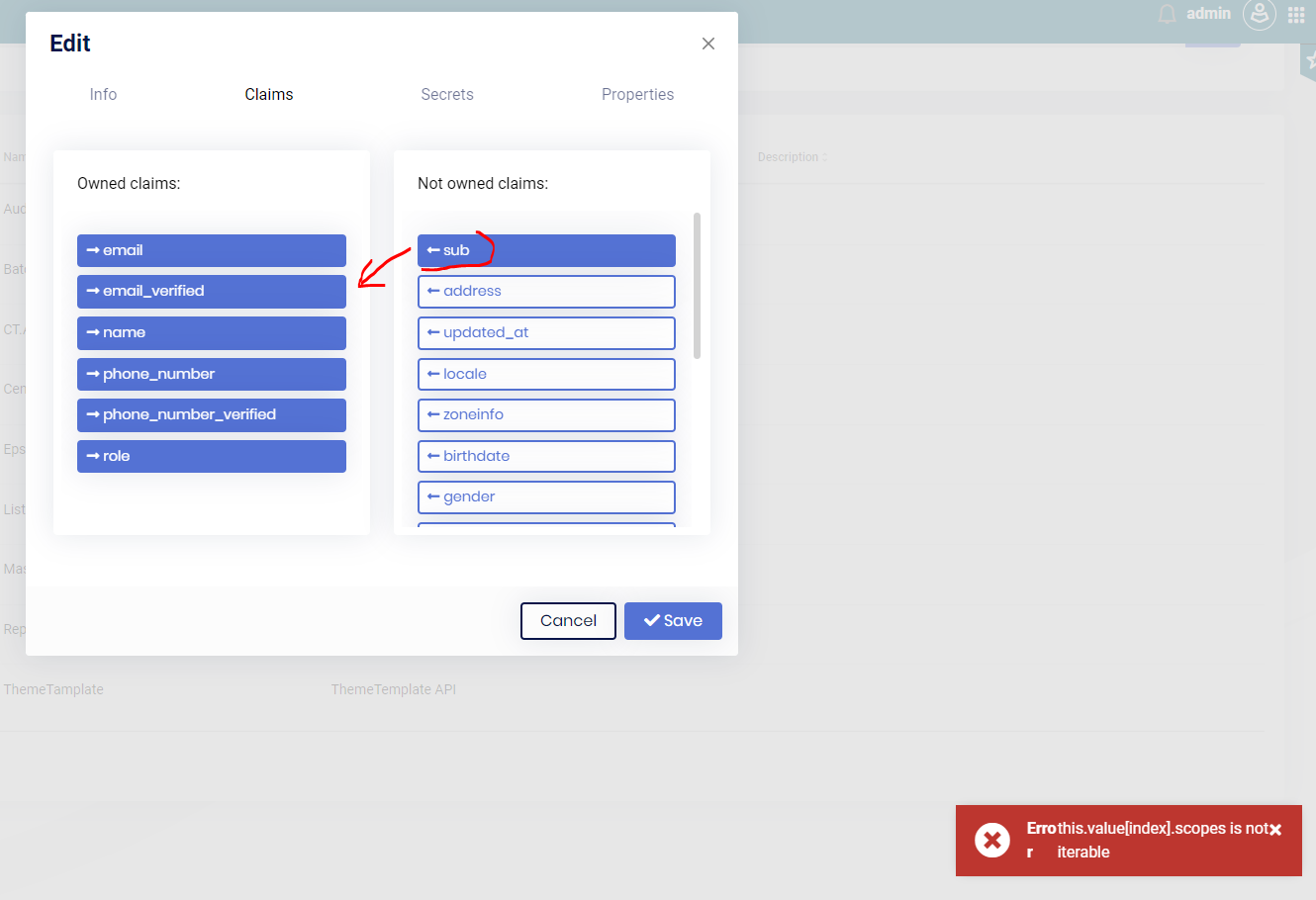The width and height of the screenshot is (1316, 900).
Task: Select the ThemeTamplate row name
Action: pos(53,689)
